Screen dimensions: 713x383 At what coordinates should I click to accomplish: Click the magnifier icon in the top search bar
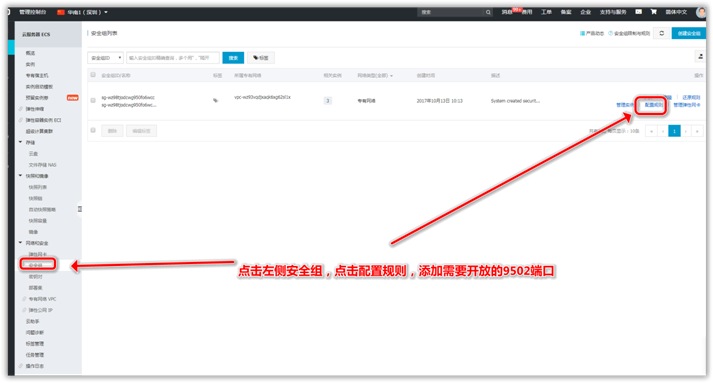tap(488, 12)
